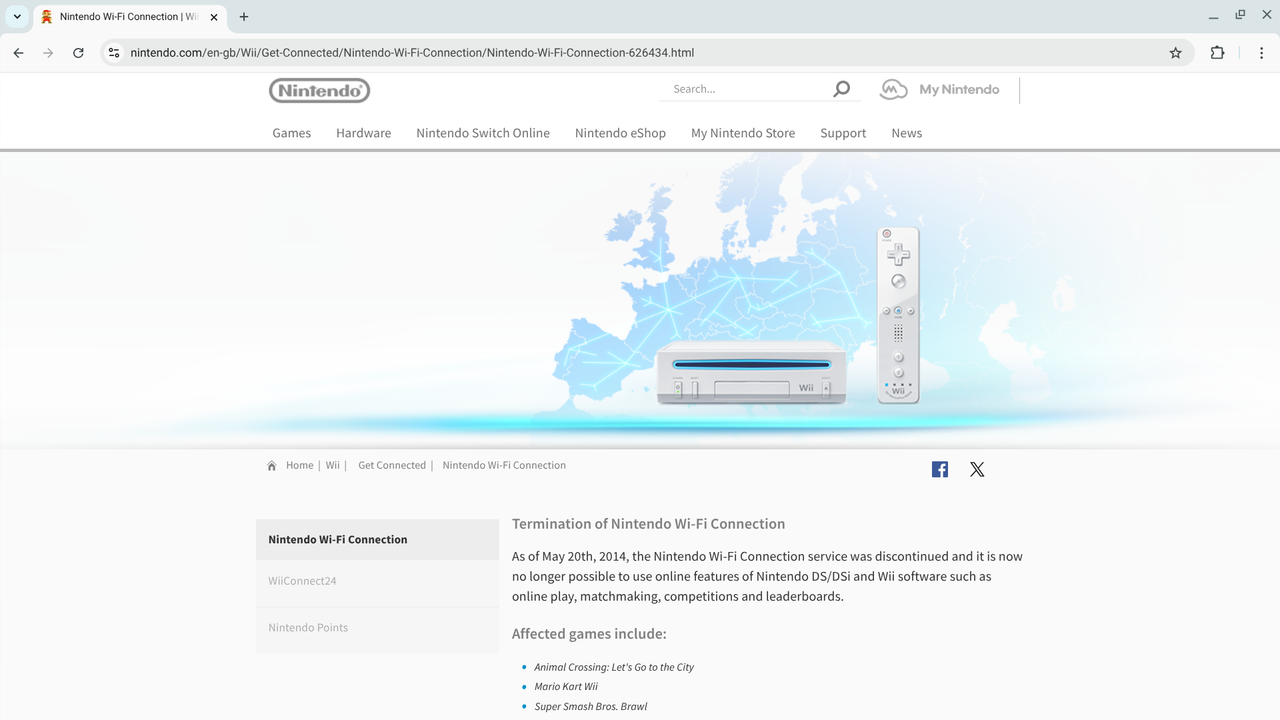The height and width of the screenshot is (720, 1280).
Task: View site information icon in address bar
Action: click(114, 53)
